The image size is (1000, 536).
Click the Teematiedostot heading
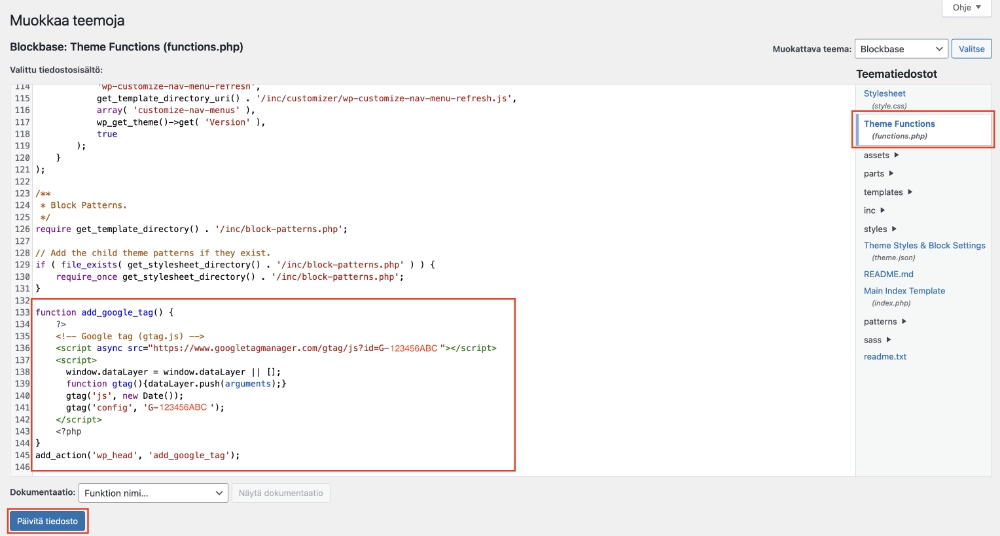tap(896, 74)
